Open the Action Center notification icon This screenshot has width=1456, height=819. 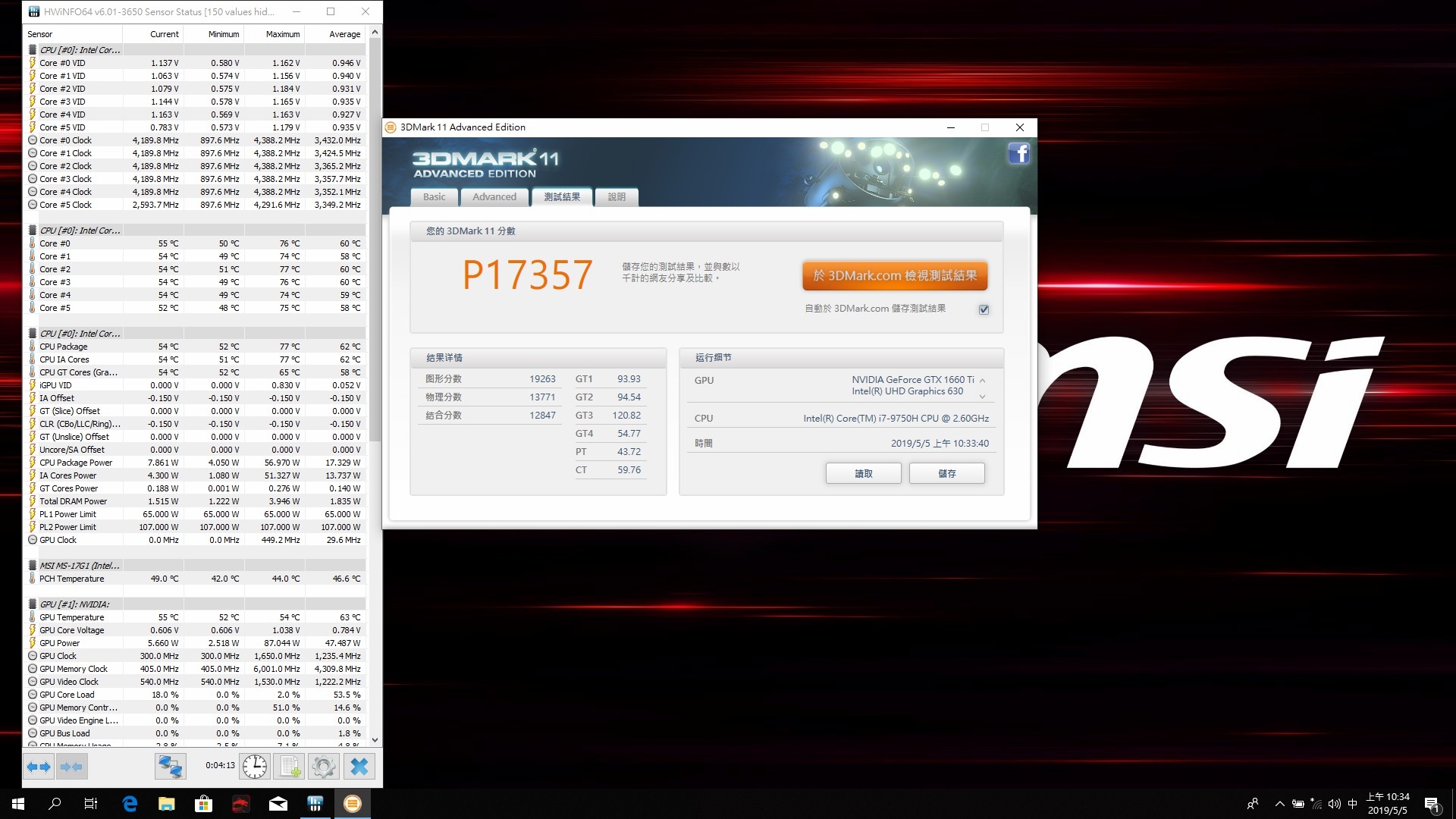(1432, 804)
